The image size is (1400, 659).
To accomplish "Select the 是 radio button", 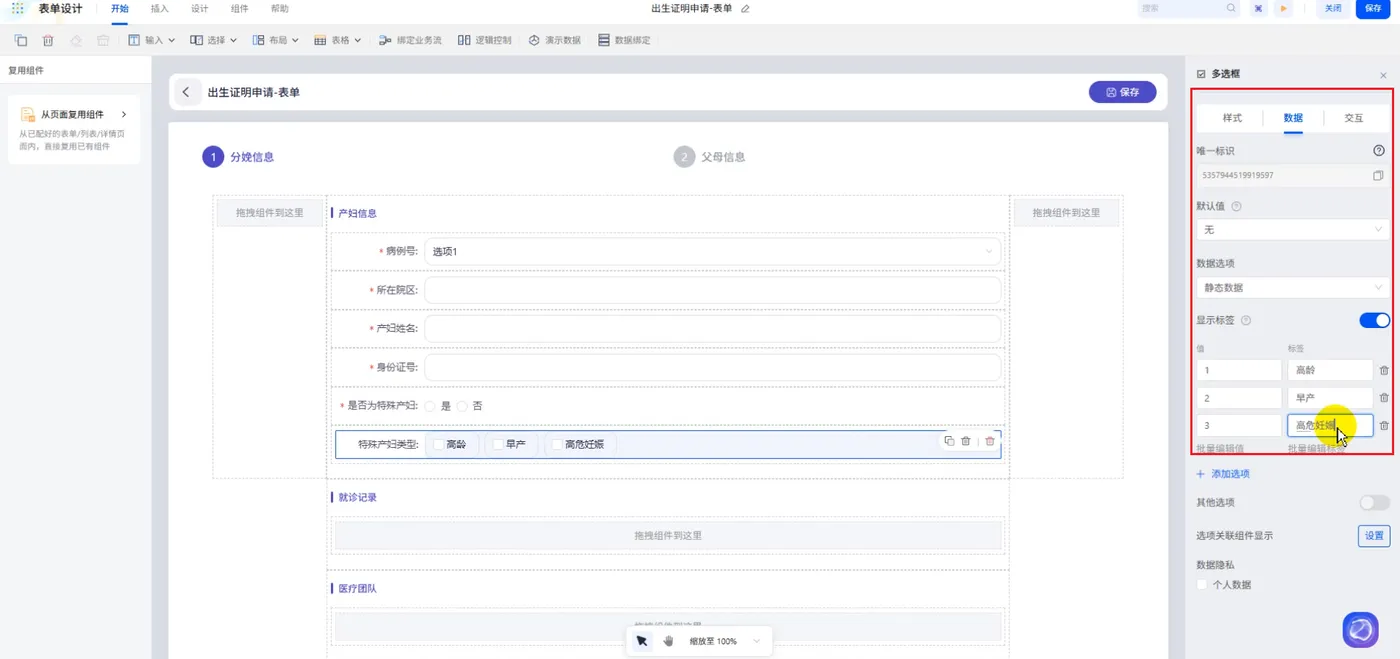I will (430, 406).
